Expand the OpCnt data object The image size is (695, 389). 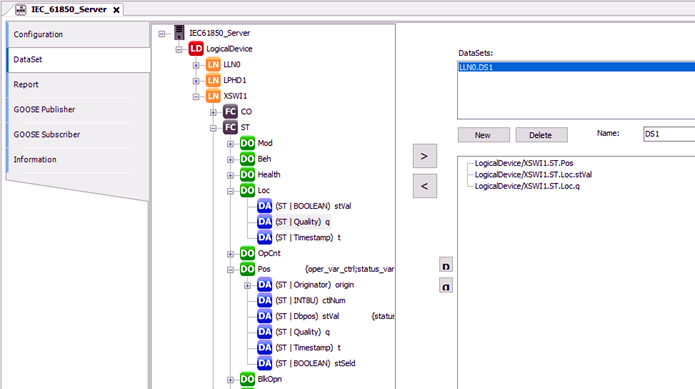230,254
